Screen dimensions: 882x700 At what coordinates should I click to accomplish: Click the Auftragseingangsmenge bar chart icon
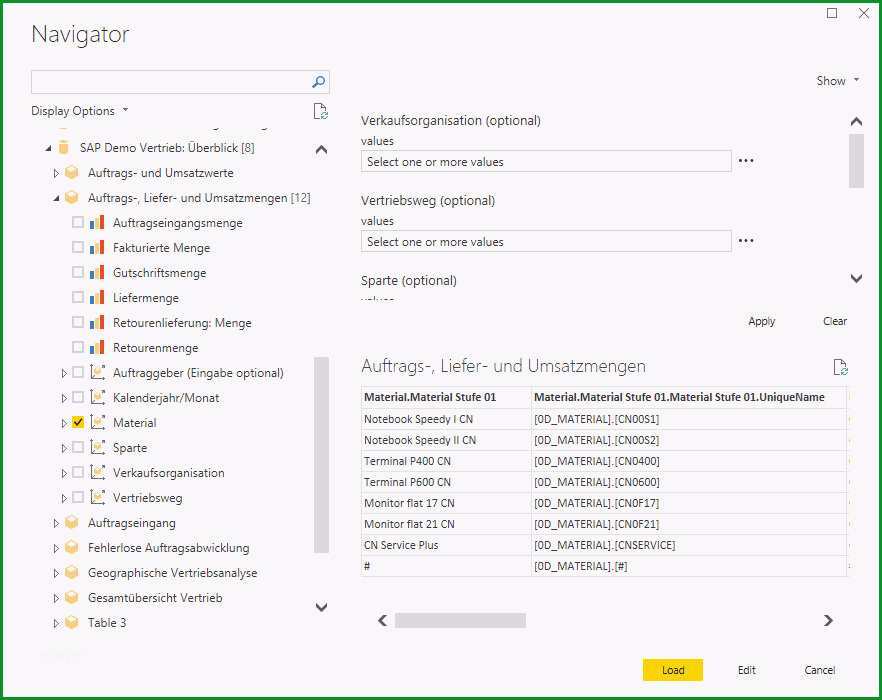pyautogui.click(x=97, y=222)
